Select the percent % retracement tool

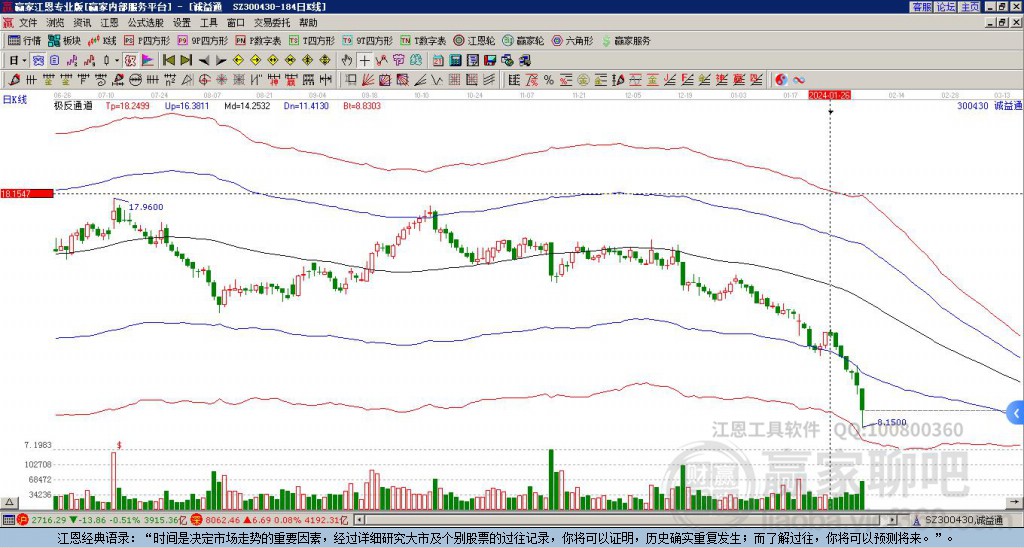pyautogui.click(x=549, y=80)
